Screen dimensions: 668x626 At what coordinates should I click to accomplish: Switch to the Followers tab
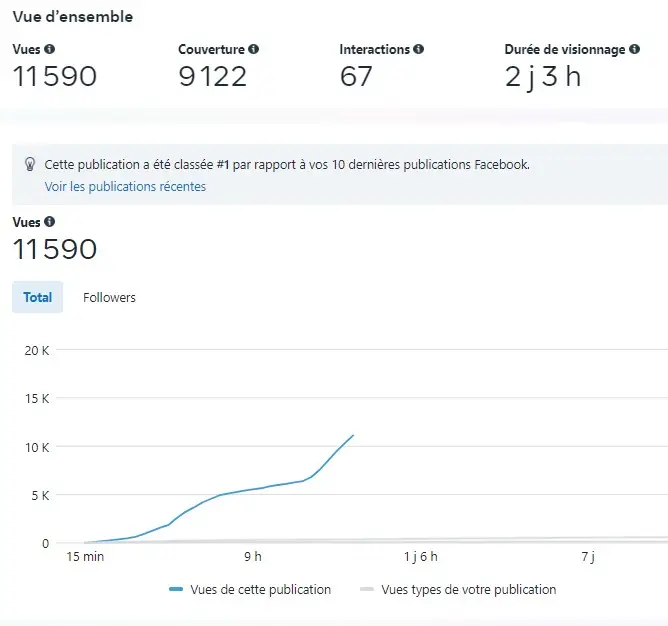point(109,297)
